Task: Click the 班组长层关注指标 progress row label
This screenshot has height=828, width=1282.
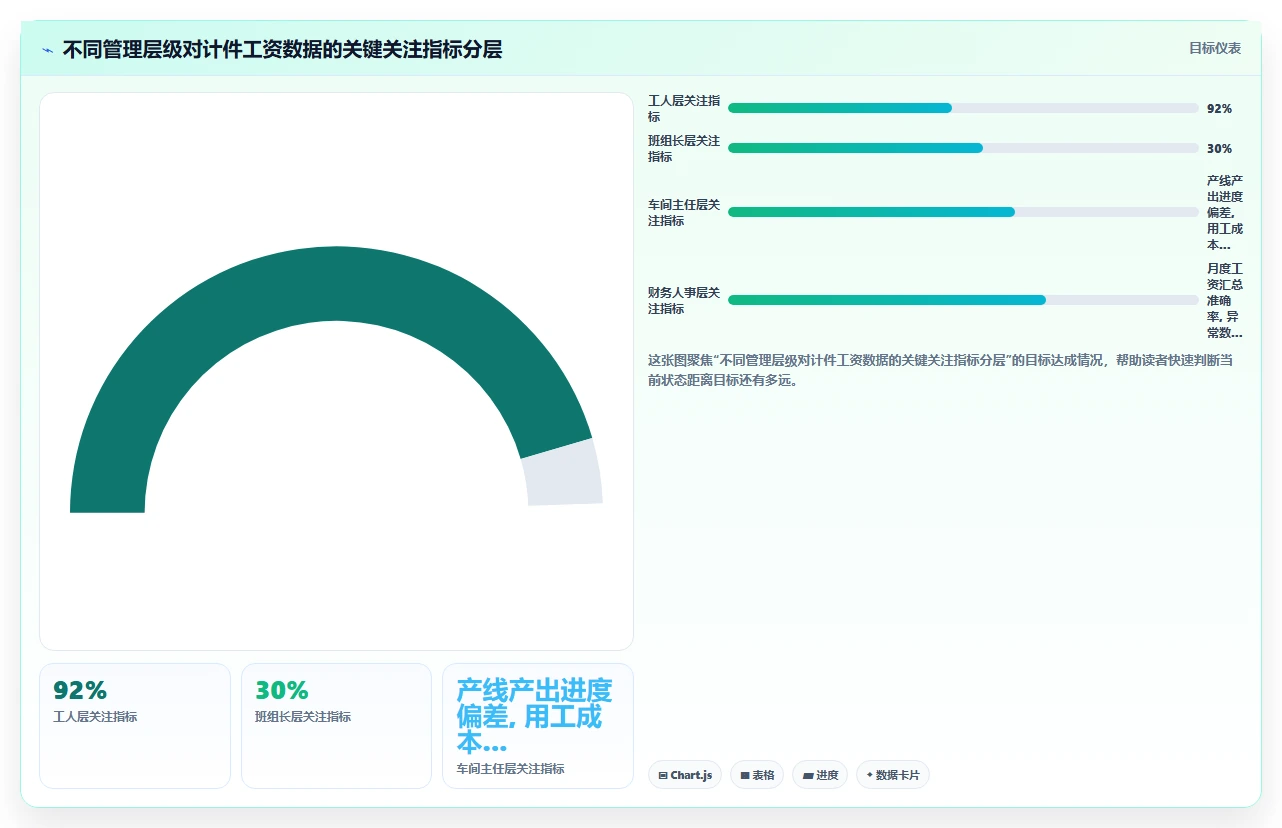Action: 684,149
